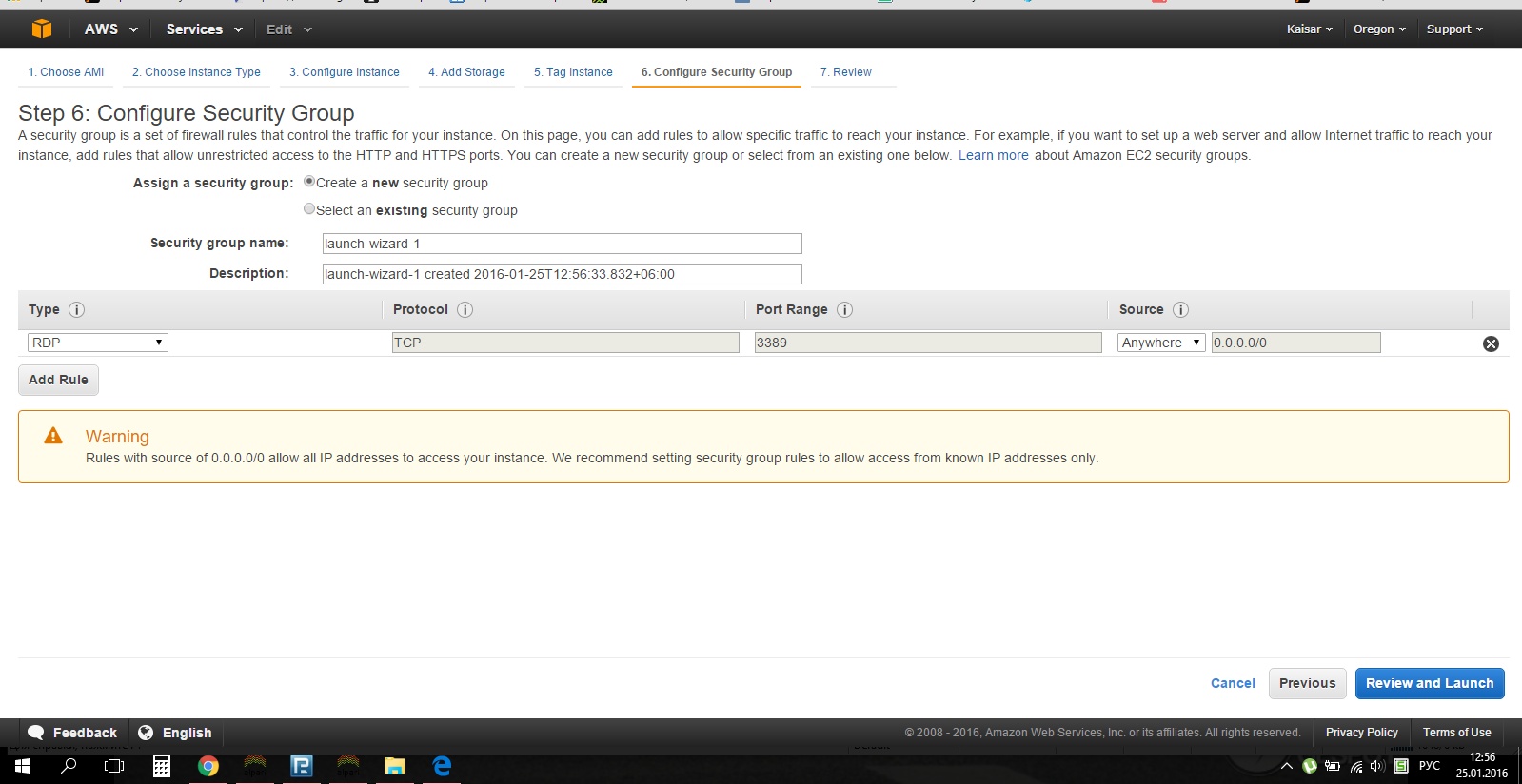Open File Explorer from the taskbar
This screenshot has width=1522, height=784.
tap(395, 766)
